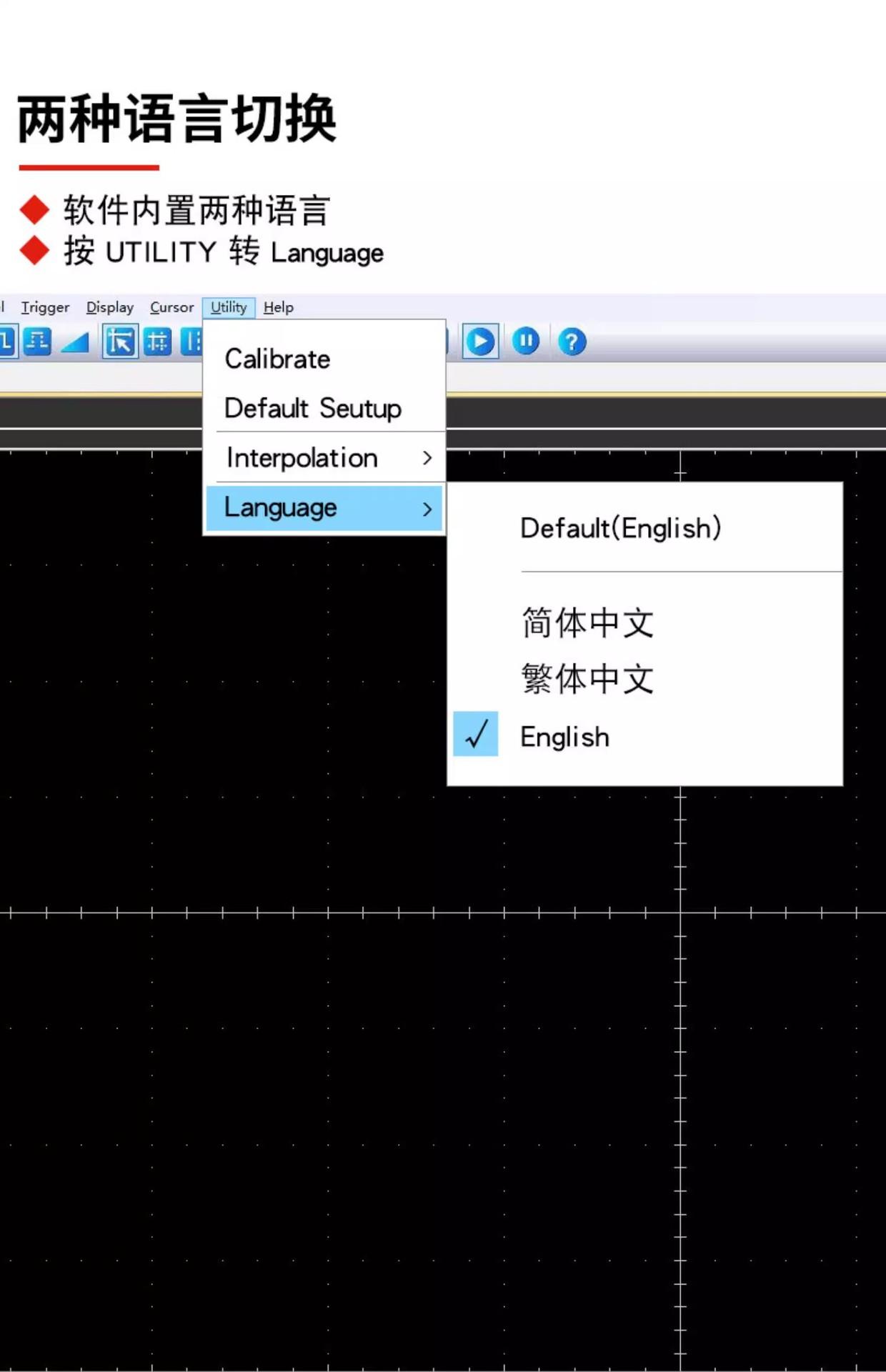The image size is (886, 1372).
Task: Click the partially hidden icon beside Utility menu
Action: [191, 342]
